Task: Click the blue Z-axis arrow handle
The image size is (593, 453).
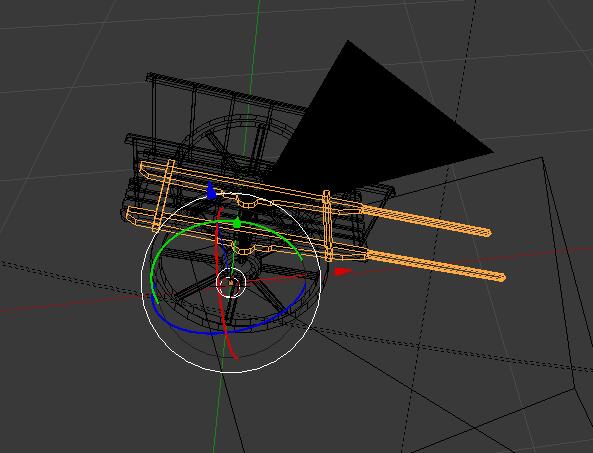Action: coord(211,191)
